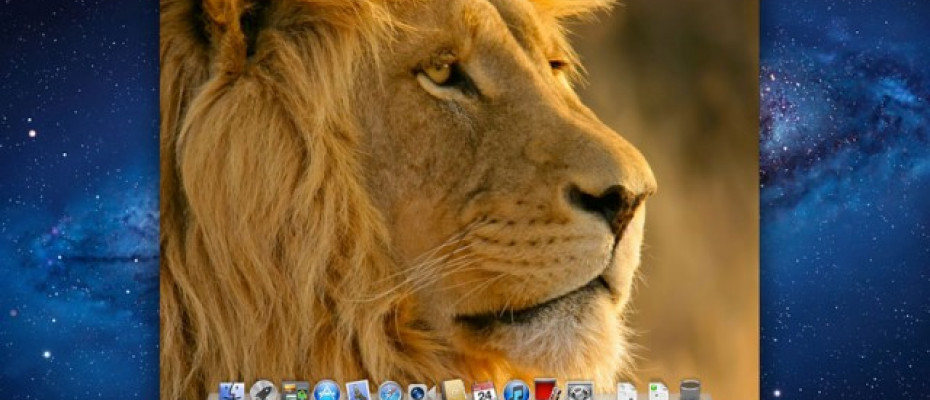Viewport: 930px width, 400px height.
Task: Open the Mail stamp icon
Action: [x=358, y=391]
